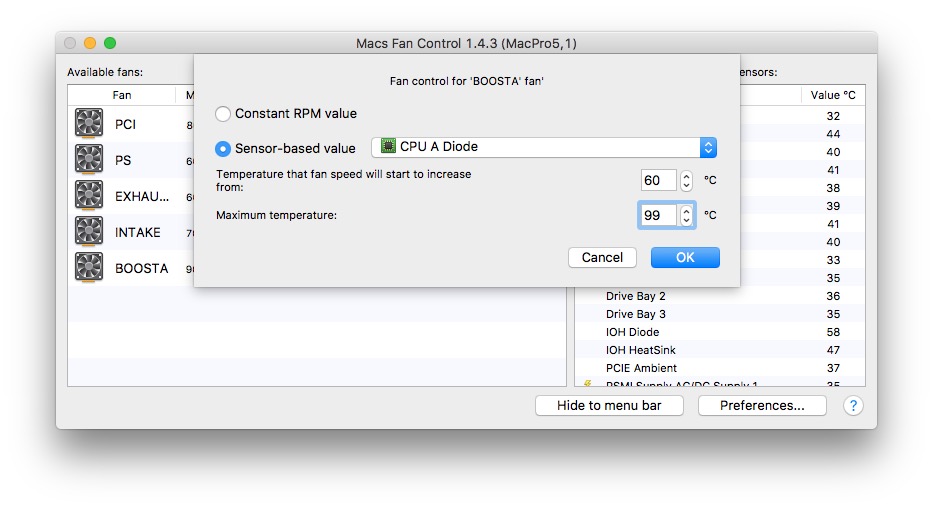Screen dimensions: 933x509
Task: Click the Fan column header
Action: (121, 95)
